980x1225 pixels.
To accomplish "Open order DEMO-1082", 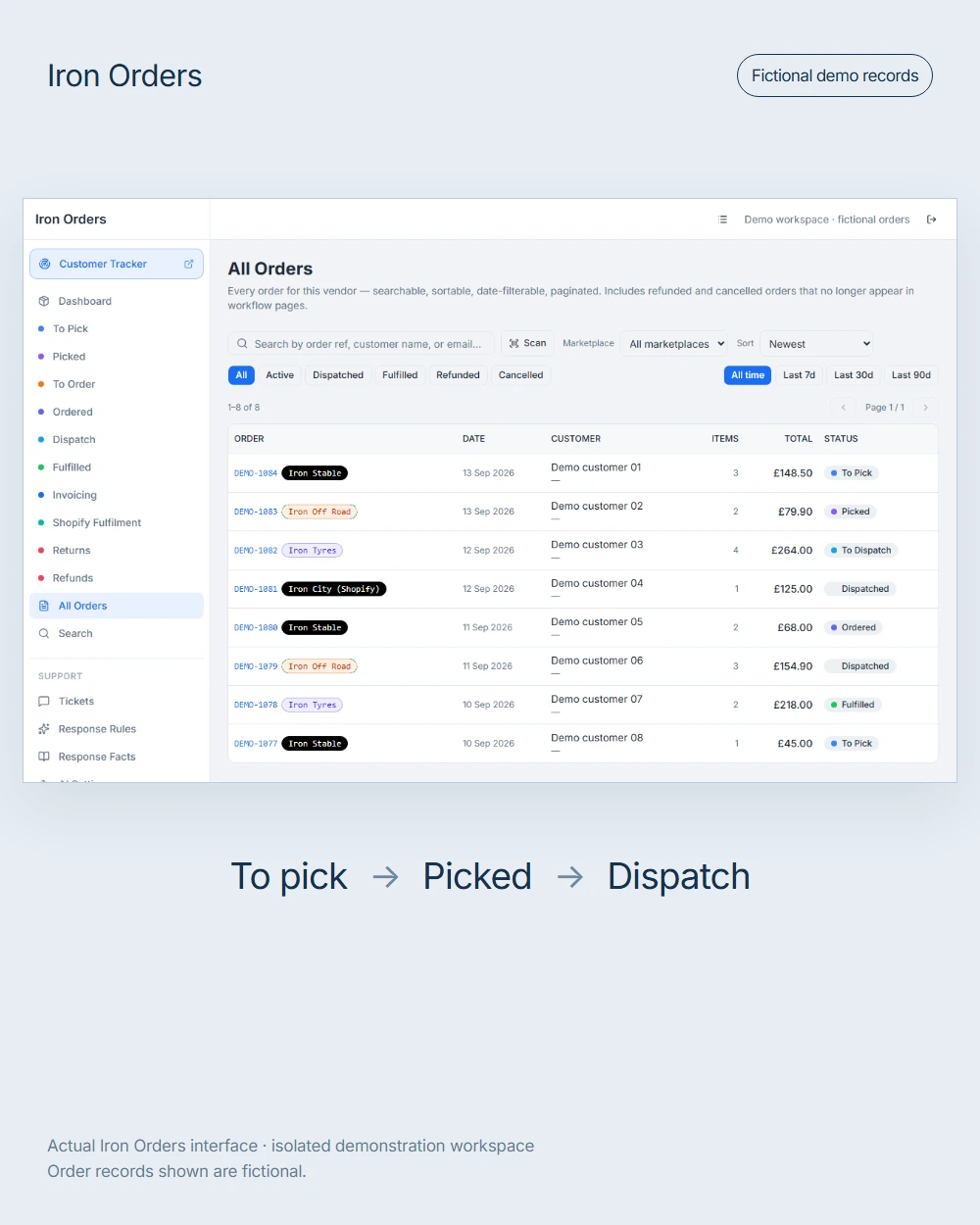I will click(x=256, y=551).
